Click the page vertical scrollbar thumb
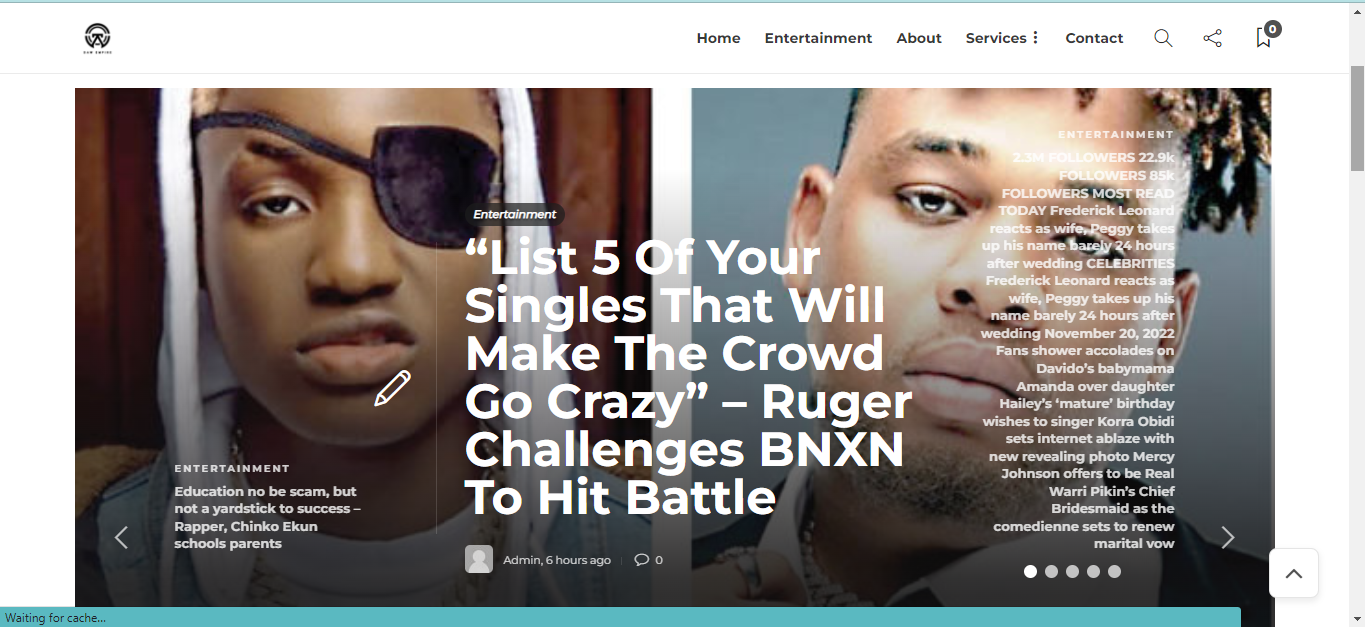Viewport: 1365px width, 627px height. click(x=1357, y=118)
